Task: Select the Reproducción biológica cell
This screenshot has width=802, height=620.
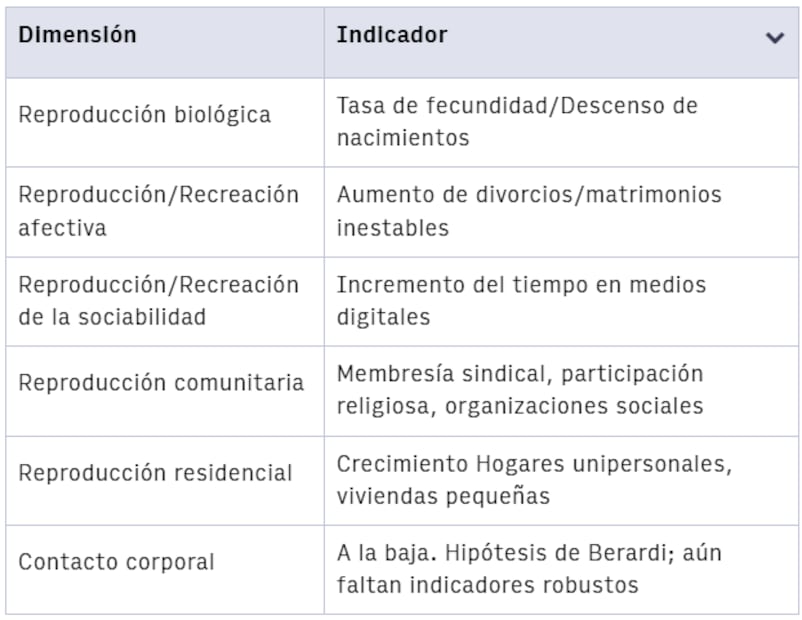Action: tap(165, 122)
